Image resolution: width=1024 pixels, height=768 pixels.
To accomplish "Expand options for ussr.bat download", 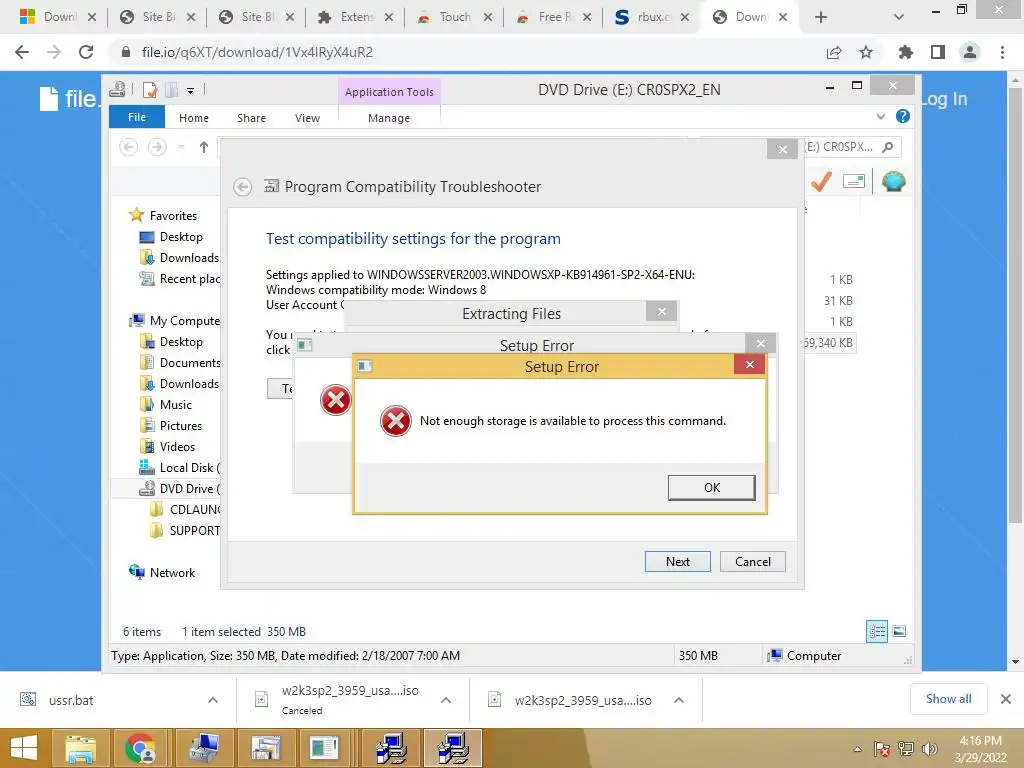I will point(213,700).
